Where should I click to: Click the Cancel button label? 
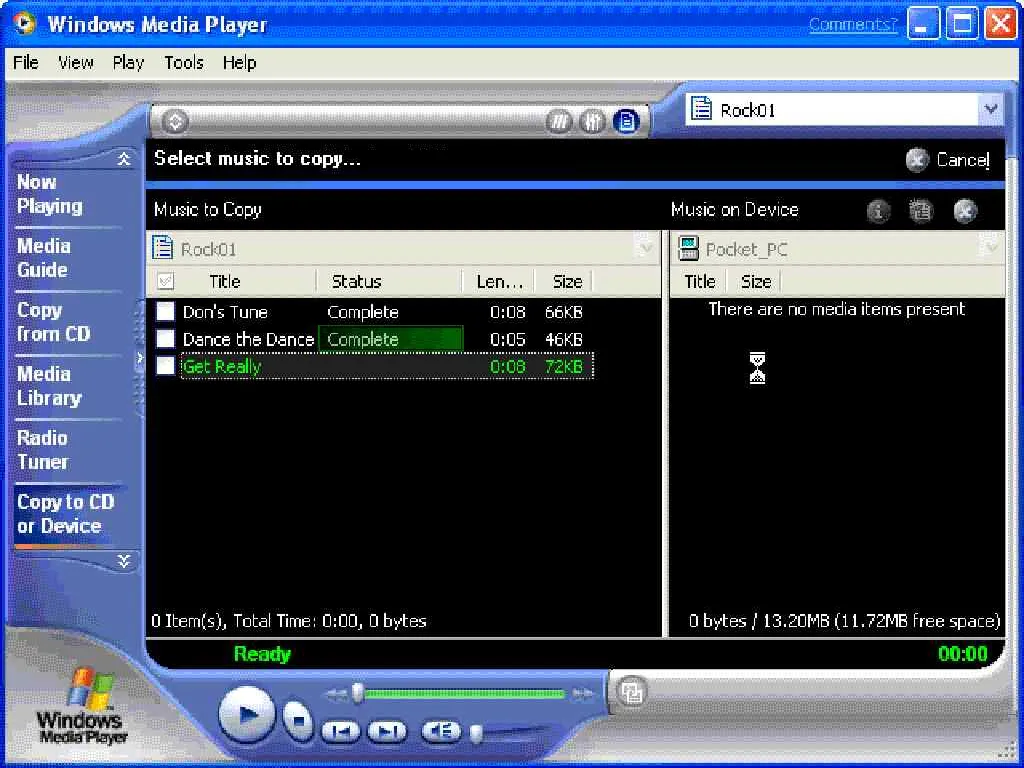pyautogui.click(x=963, y=160)
